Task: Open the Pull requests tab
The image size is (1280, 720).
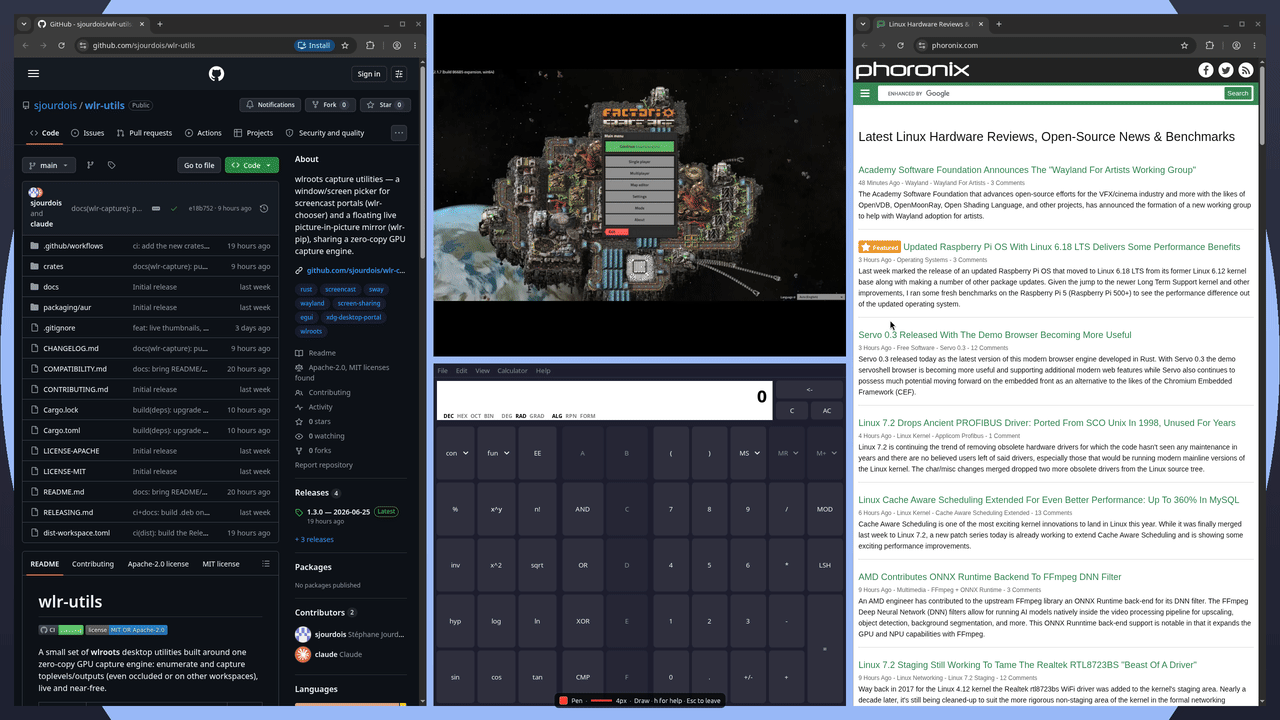Action: click(x=144, y=133)
